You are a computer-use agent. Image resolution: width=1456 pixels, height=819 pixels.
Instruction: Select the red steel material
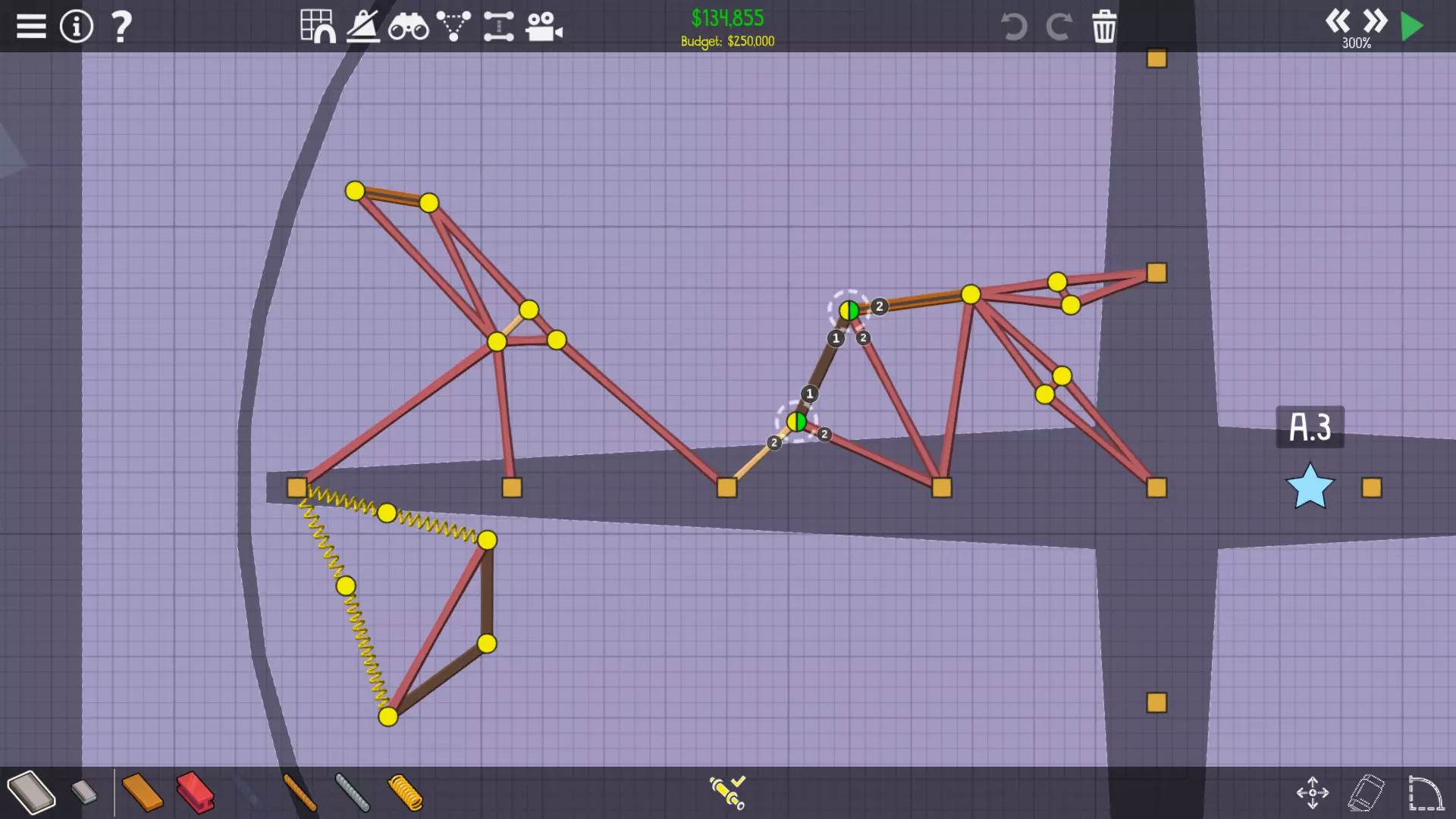(195, 792)
